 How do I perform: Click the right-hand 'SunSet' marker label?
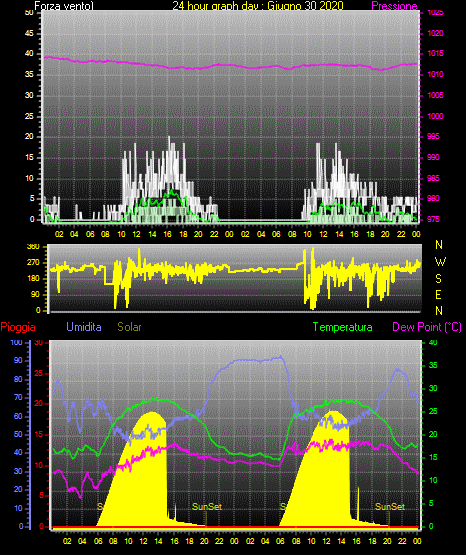[390, 507]
